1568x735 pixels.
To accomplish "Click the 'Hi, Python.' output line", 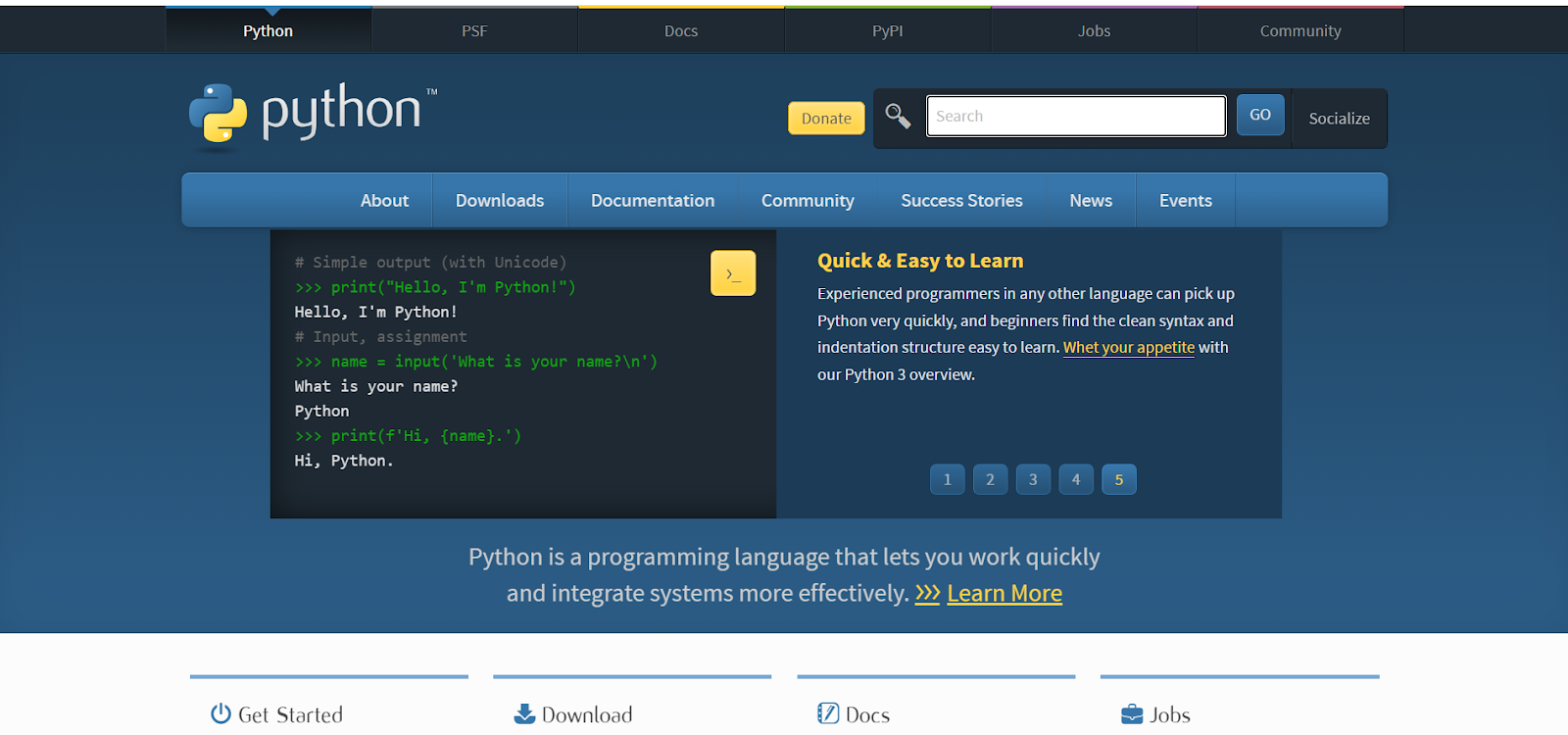I will [344, 461].
